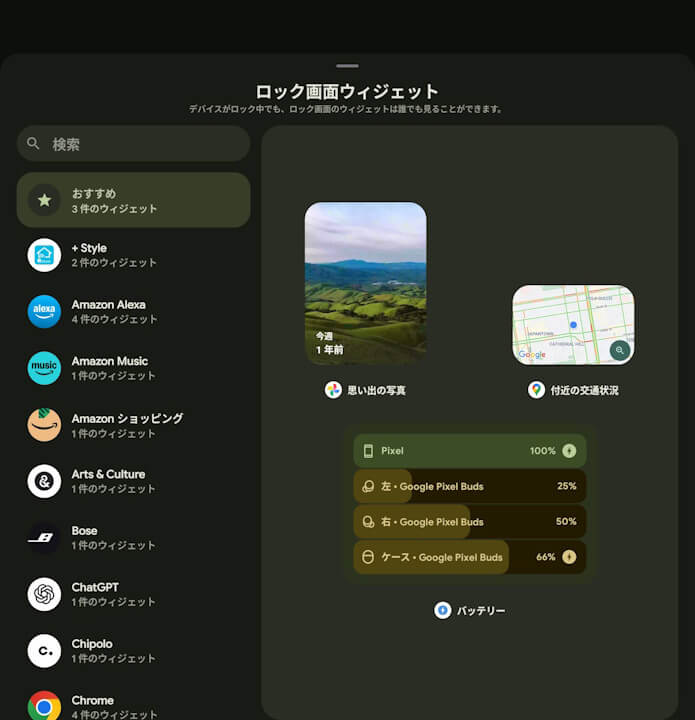Click the sheet drag handle at top
The image size is (695, 720).
pos(347,66)
